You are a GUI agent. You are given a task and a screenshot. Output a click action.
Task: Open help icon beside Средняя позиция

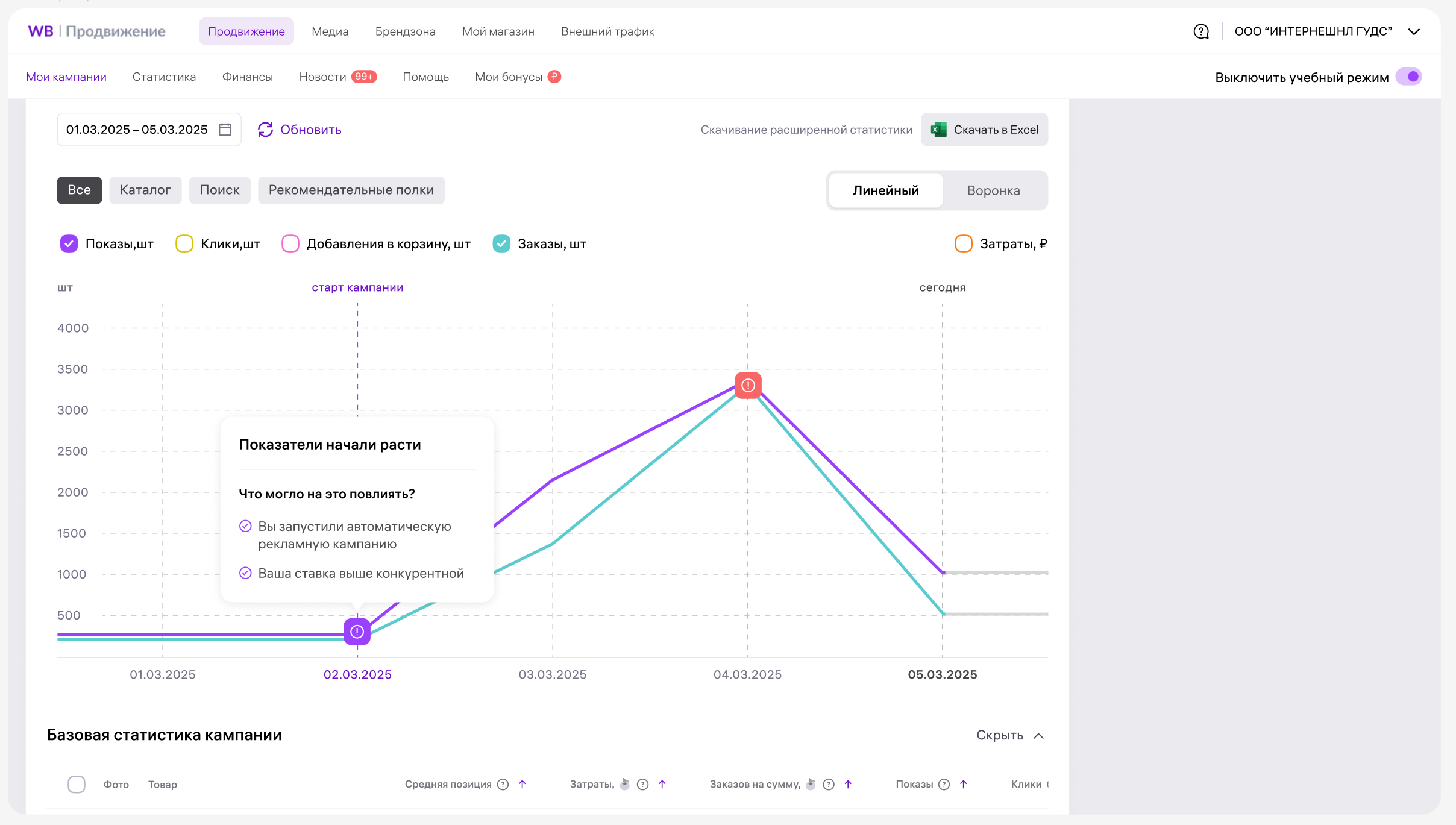503,784
